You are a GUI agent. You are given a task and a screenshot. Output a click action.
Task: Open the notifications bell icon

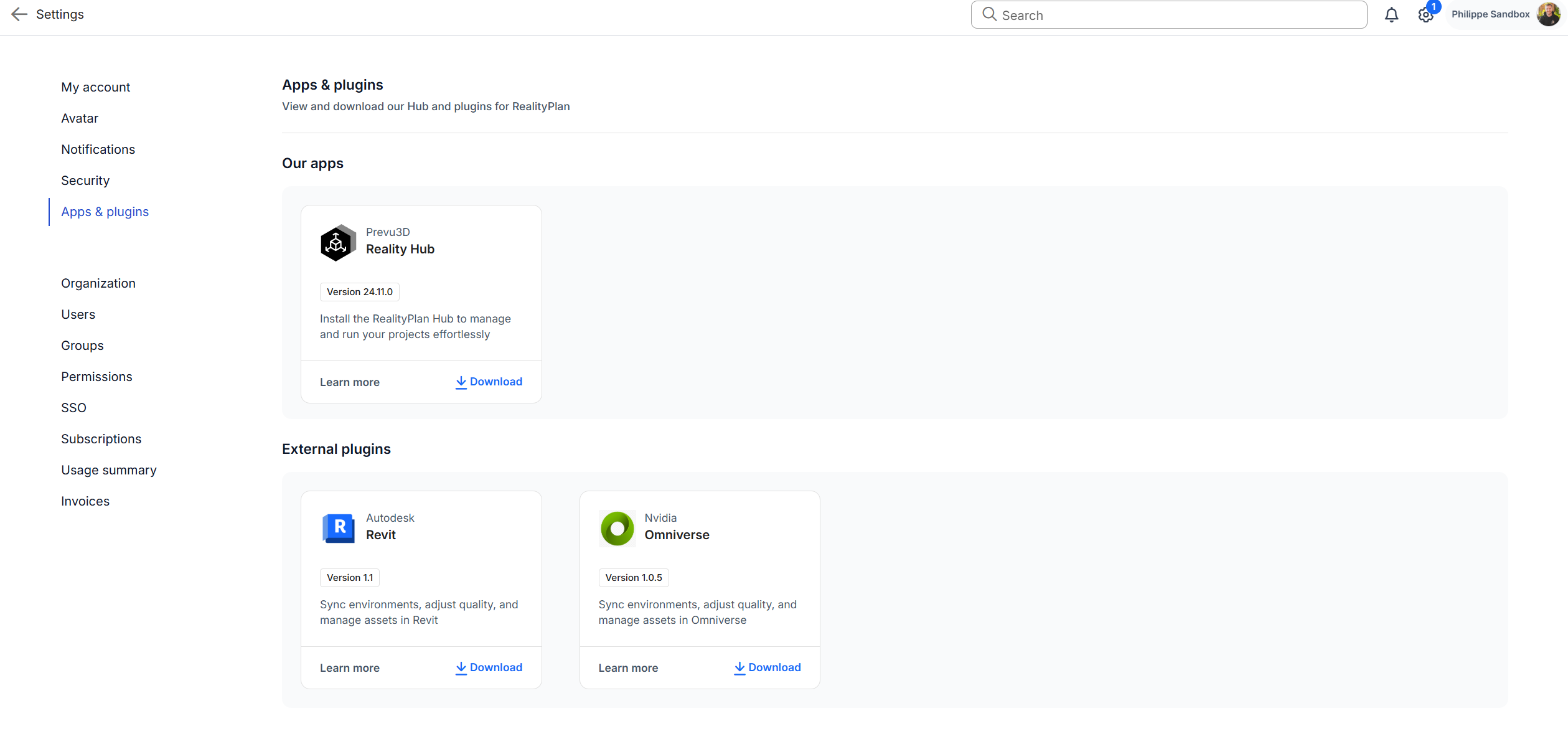[1391, 15]
